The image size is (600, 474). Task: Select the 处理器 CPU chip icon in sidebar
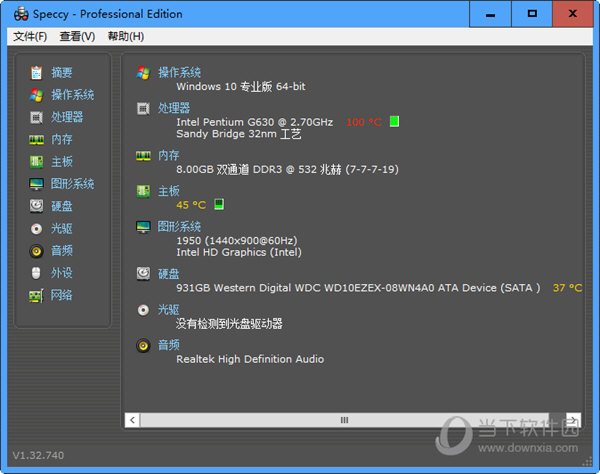(x=36, y=117)
